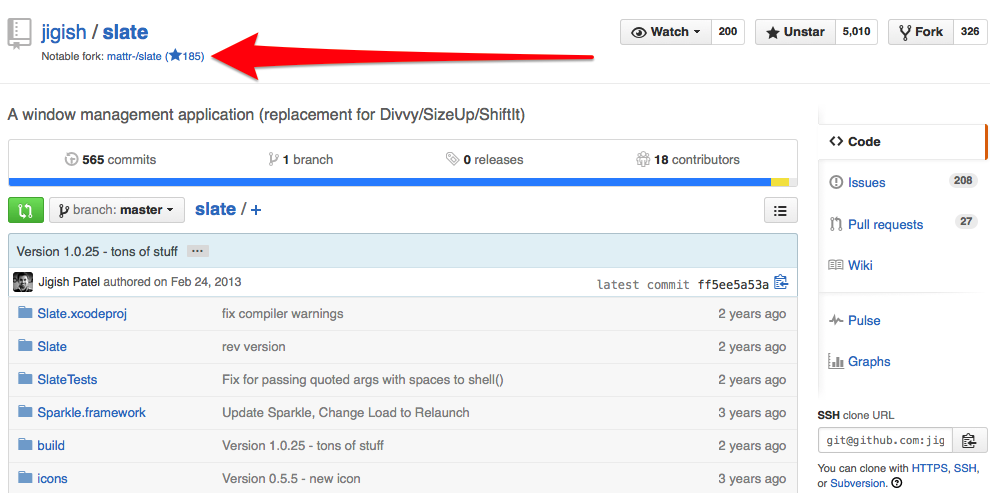
Task: Expand commit message ellipsis button
Action: click(x=198, y=251)
